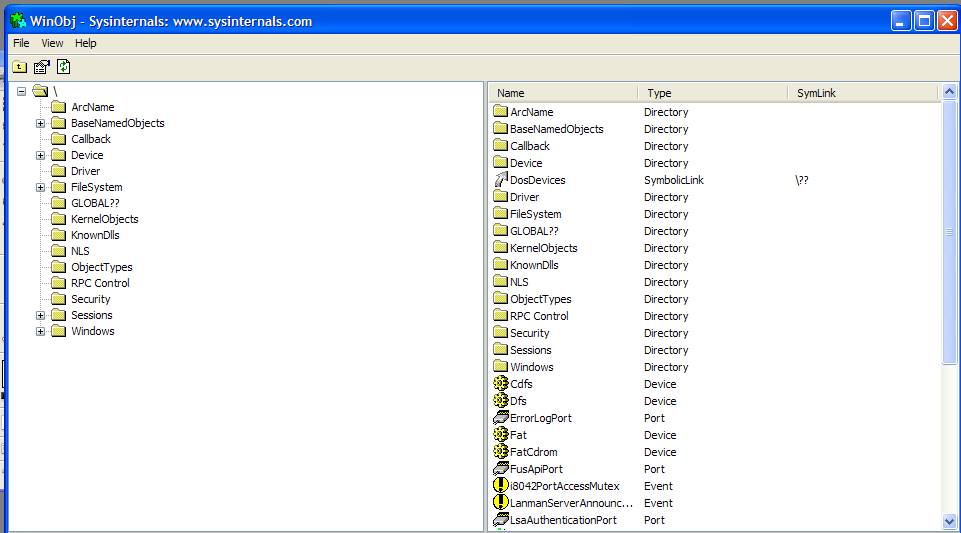Screen dimensions: 961x533
Task: Maximize the WinObj window
Action: pos(924,21)
